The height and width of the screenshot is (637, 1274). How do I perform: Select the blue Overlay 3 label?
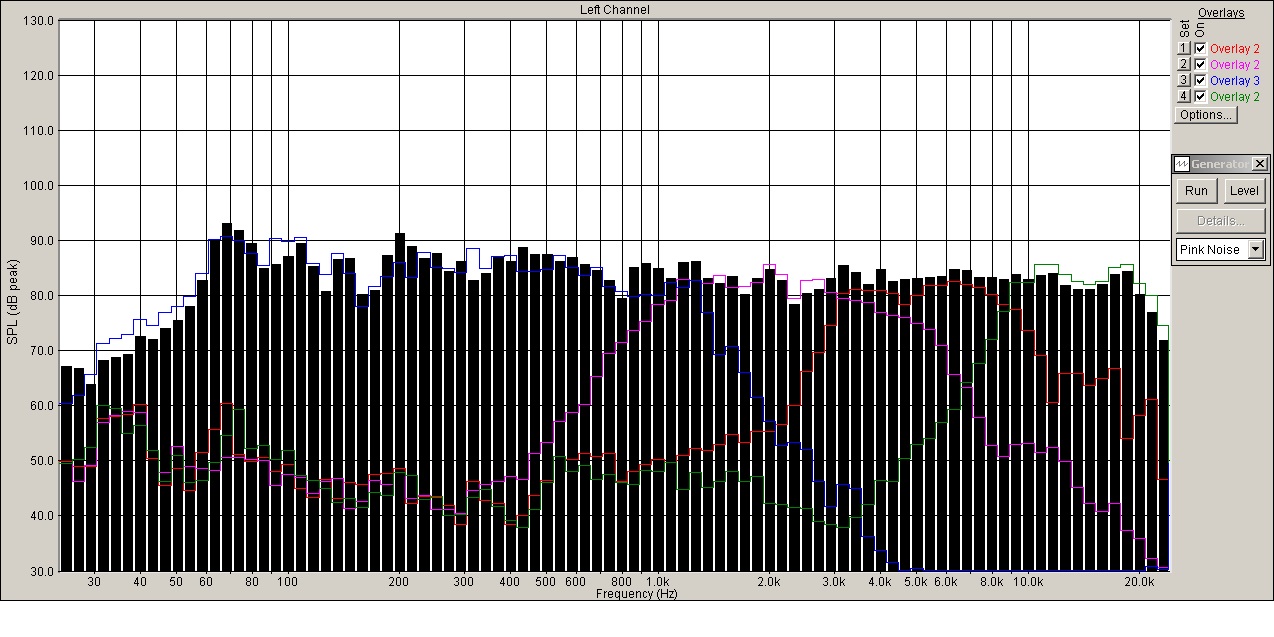pos(1235,81)
